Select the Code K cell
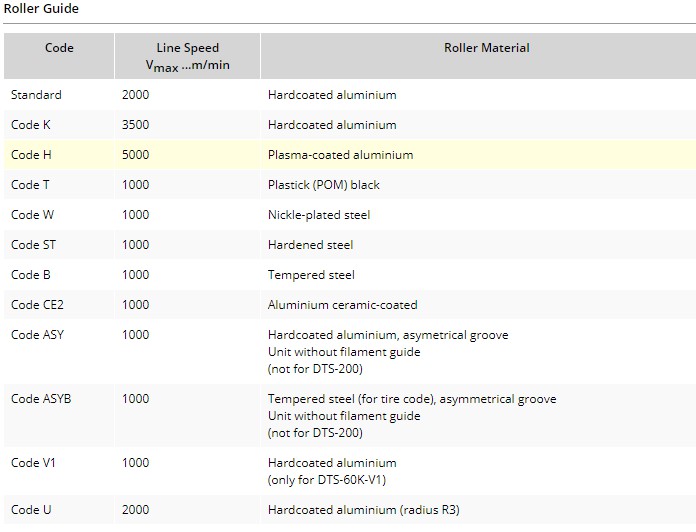The image size is (696, 532). pos(31,125)
